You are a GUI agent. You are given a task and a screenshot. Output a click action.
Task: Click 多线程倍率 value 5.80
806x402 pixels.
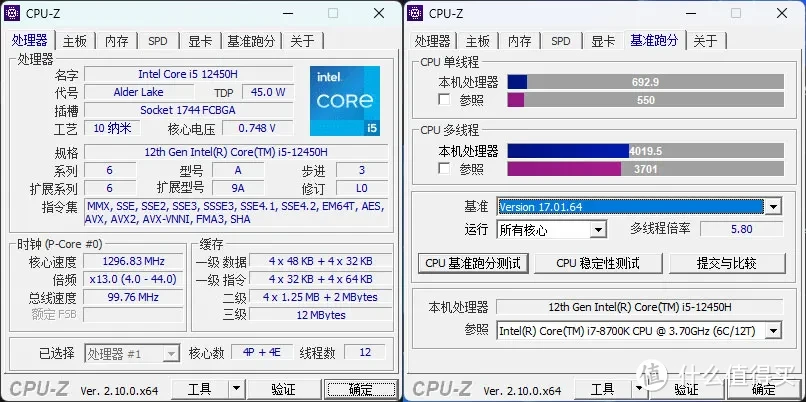742,229
